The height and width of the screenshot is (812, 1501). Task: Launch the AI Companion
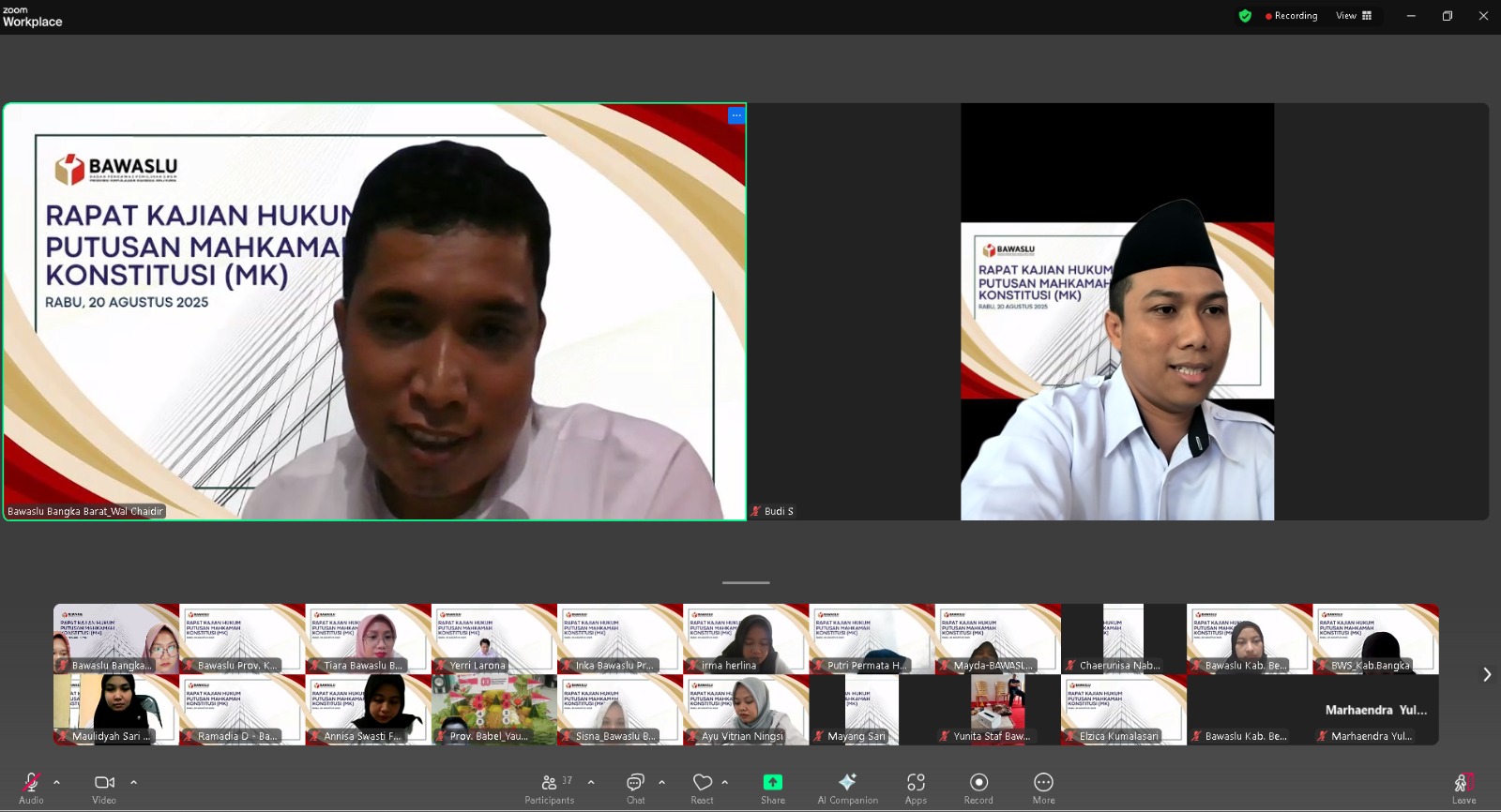(847, 787)
